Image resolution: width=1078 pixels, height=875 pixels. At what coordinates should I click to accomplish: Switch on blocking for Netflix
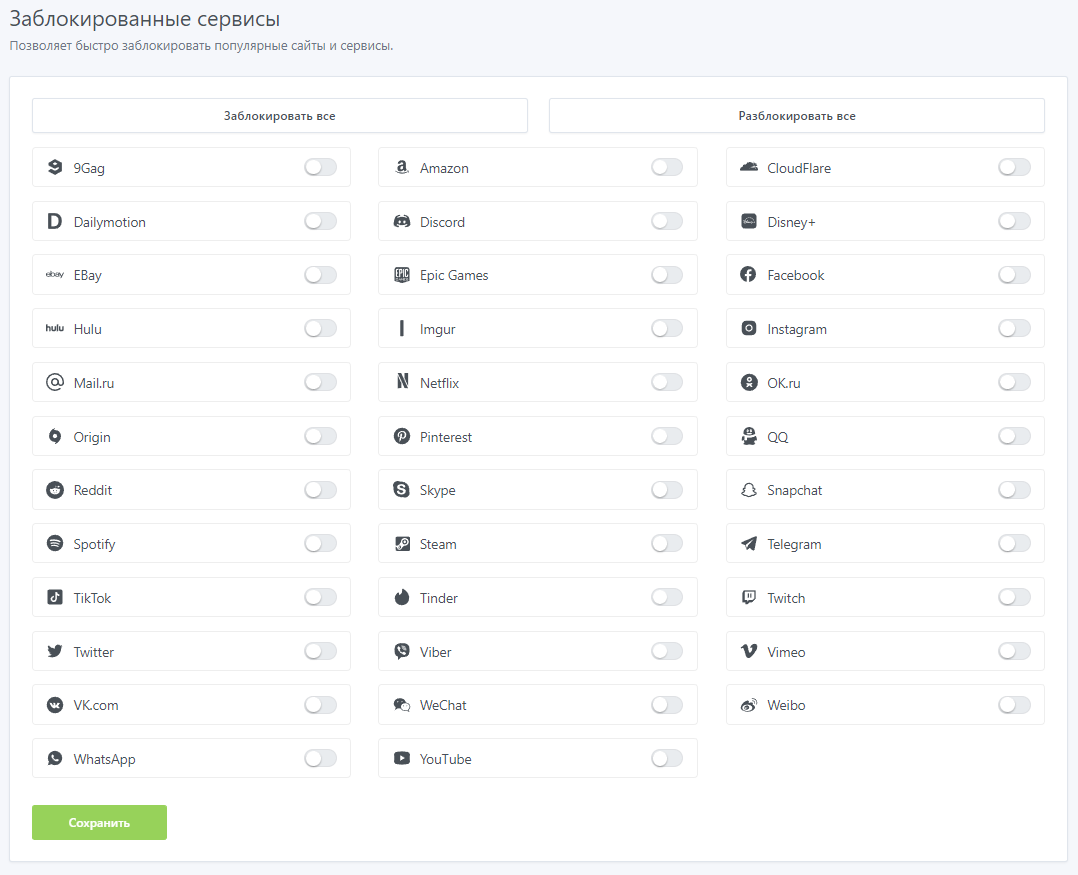point(668,382)
